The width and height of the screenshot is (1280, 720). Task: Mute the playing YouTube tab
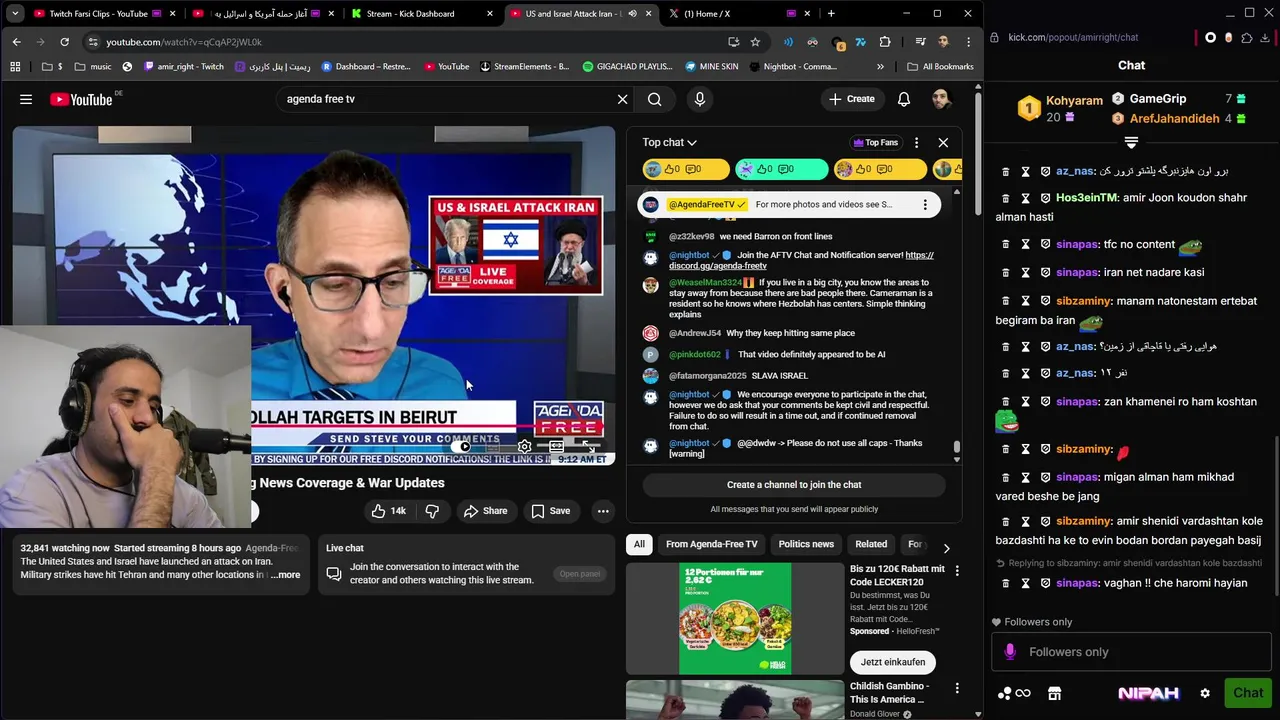[x=632, y=14]
